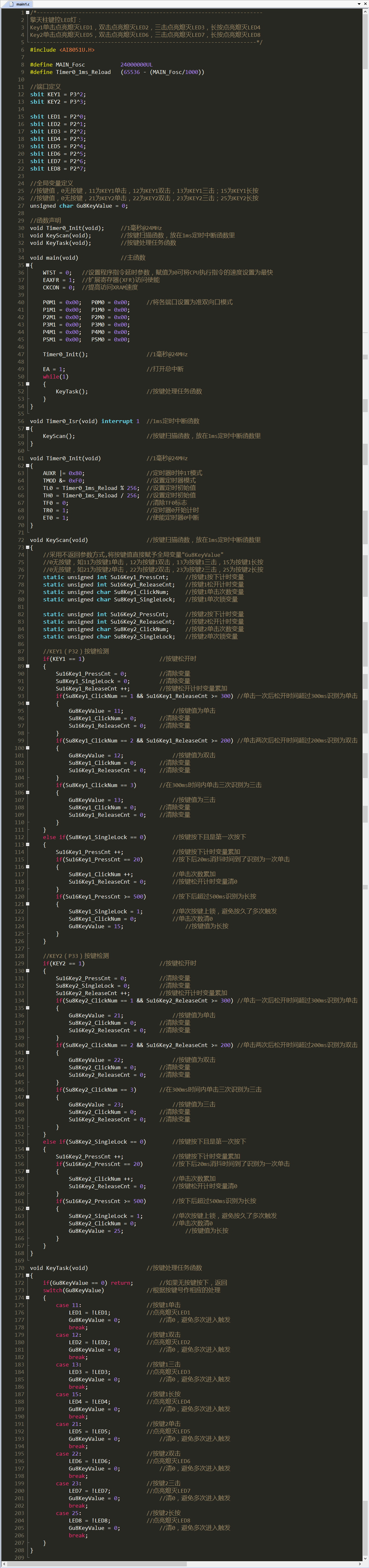The width and height of the screenshot is (369, 1568).
Task: Collapse the header comment block at line 1
Action: pos(27,12)
